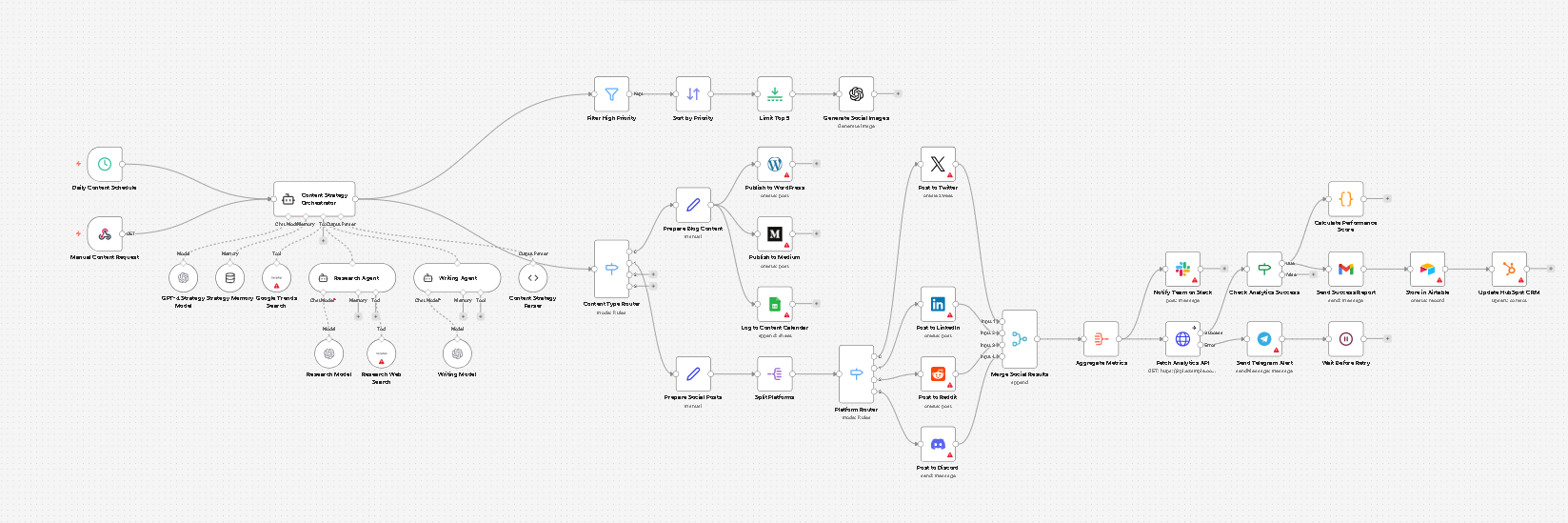Add node after Calculate Performance Score output
Viewport: 1568px width, 523px height.
tap(1387, 199)
